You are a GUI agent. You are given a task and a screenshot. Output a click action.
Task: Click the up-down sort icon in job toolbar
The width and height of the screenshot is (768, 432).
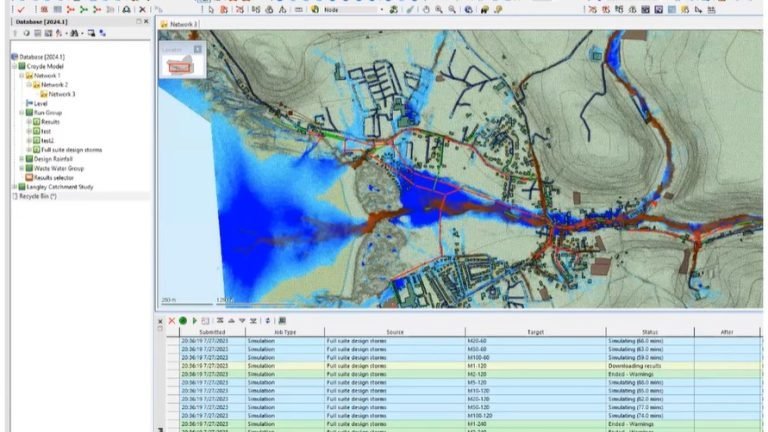coord(267,321)
